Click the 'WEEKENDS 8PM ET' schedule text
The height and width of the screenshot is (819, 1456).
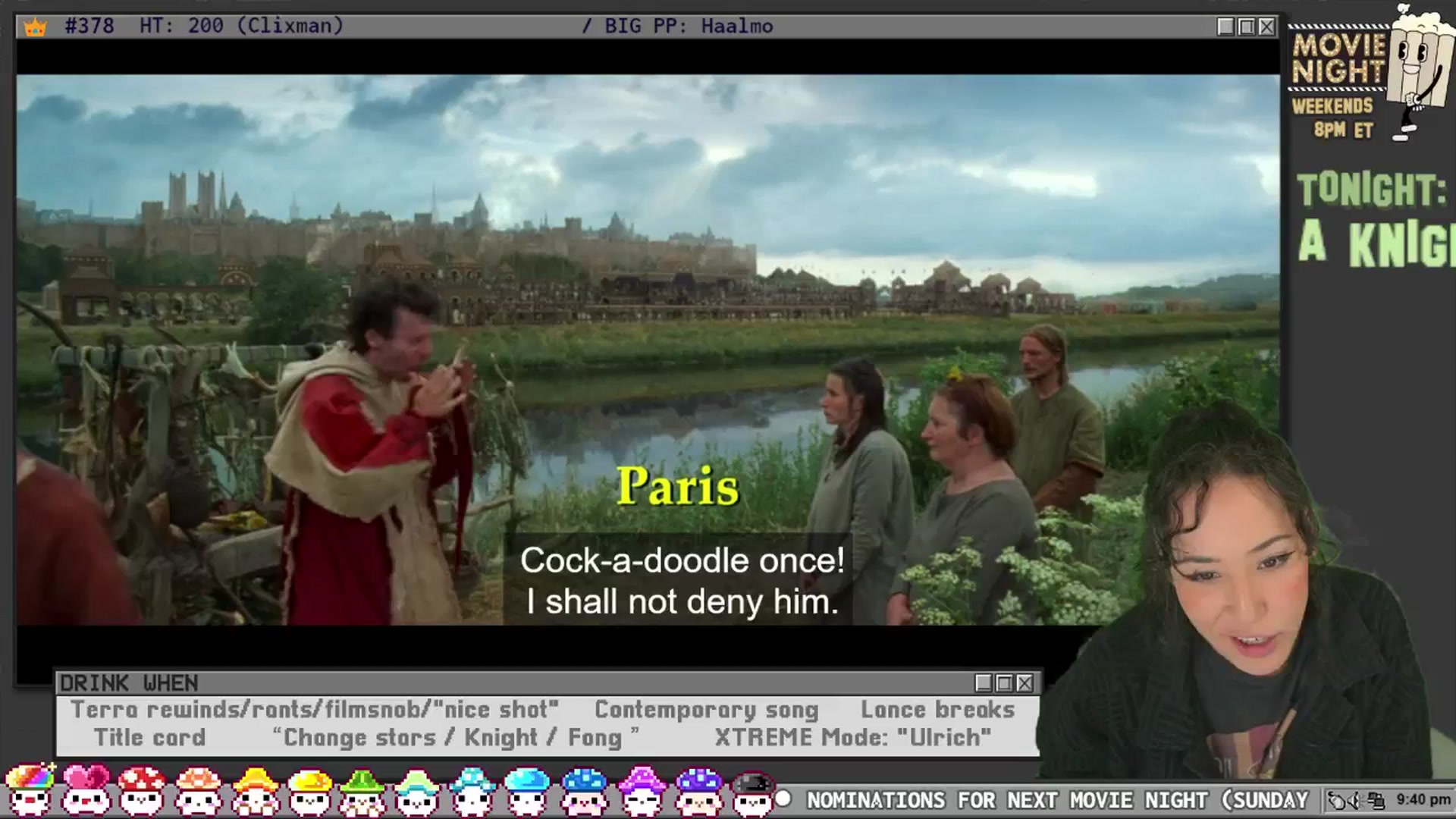coord(1332,118)
